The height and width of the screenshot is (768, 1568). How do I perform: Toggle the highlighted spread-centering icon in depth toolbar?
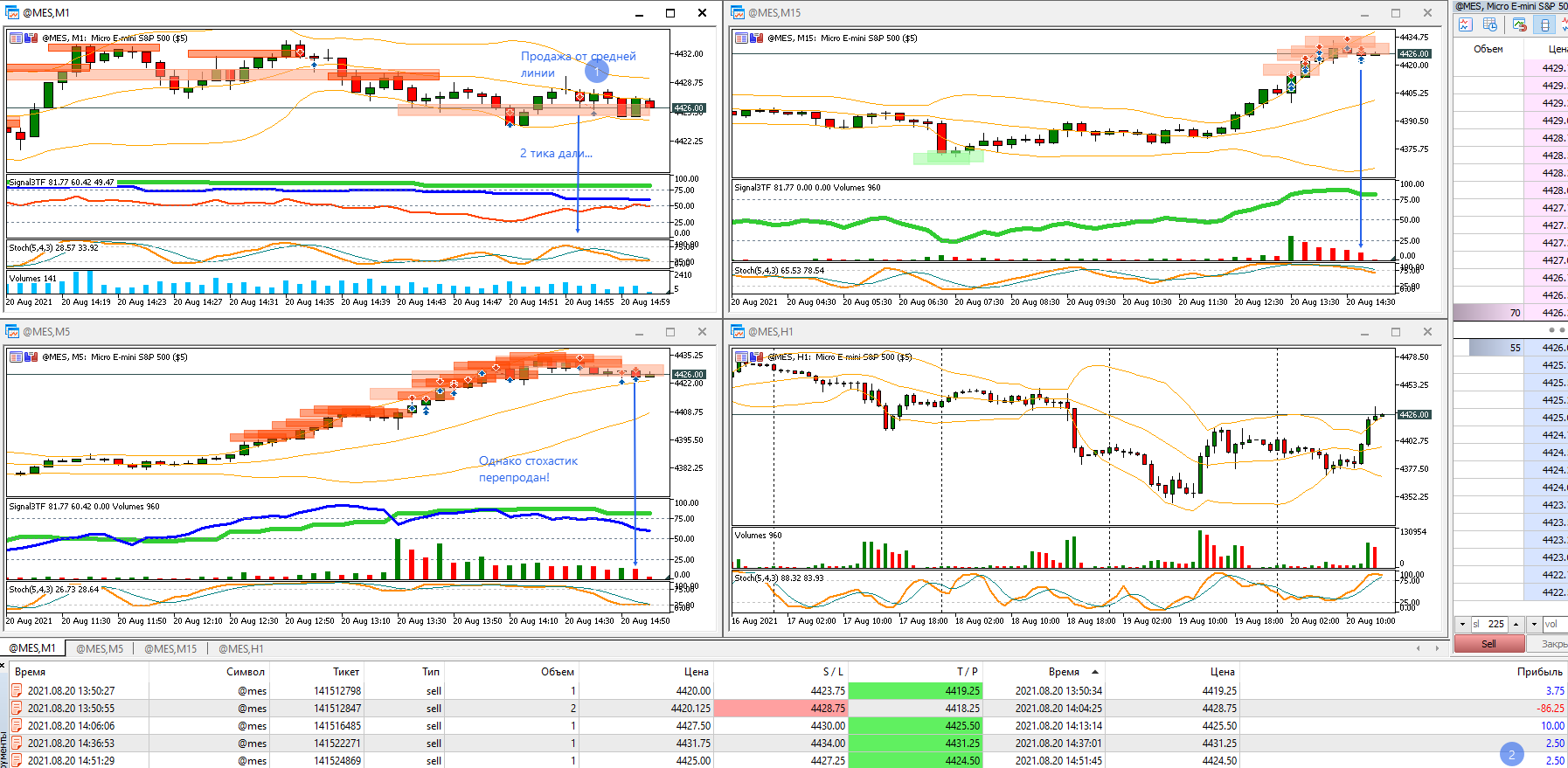pyautogui.click(x=1545, y=24)
